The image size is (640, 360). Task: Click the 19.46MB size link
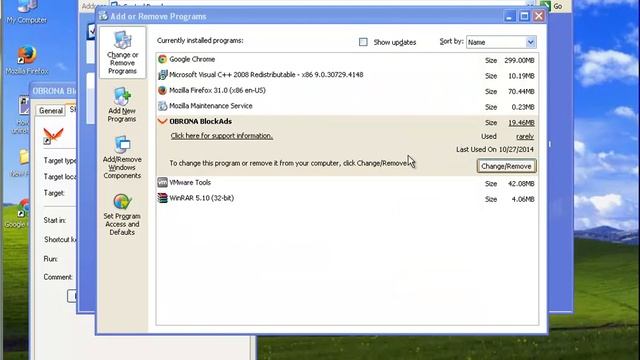(521, 122)
